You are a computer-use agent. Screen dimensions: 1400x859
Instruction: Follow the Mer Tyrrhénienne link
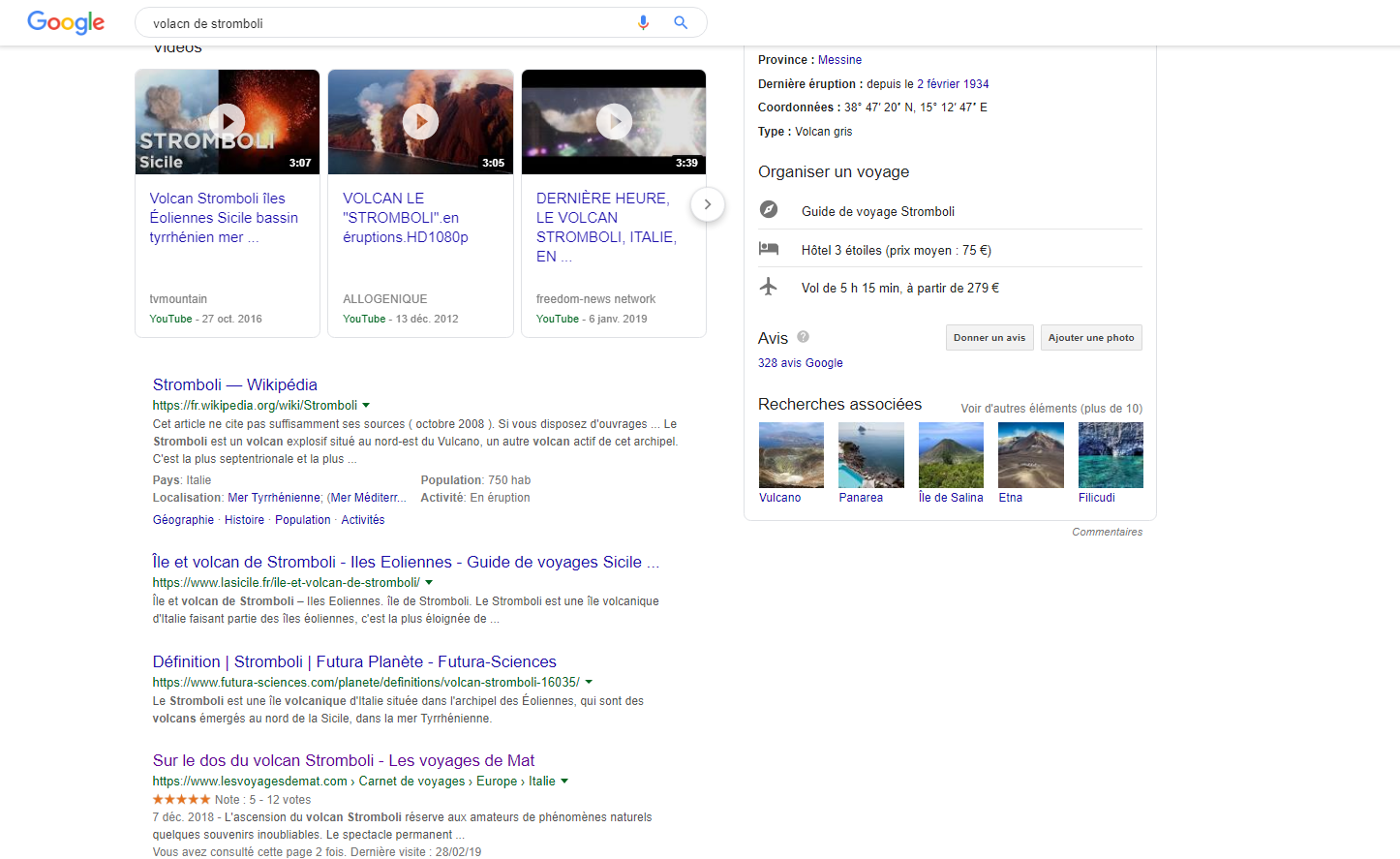pyautogui.click(x=274, y=498)
